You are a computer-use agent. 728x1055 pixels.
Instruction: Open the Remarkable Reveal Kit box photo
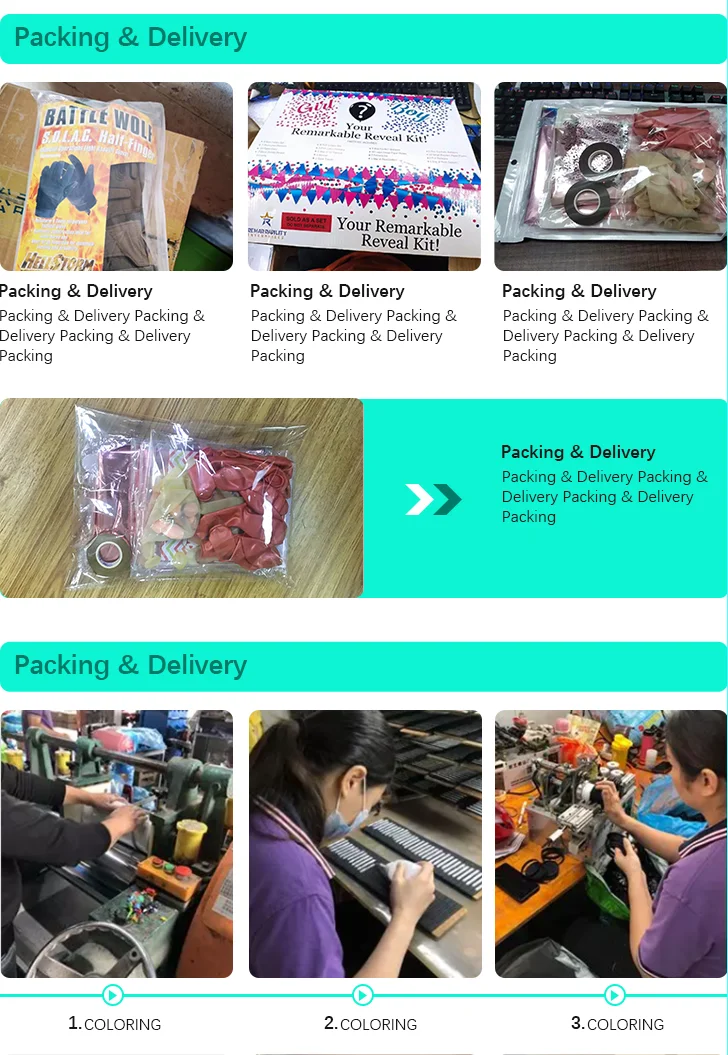(364, 176)
